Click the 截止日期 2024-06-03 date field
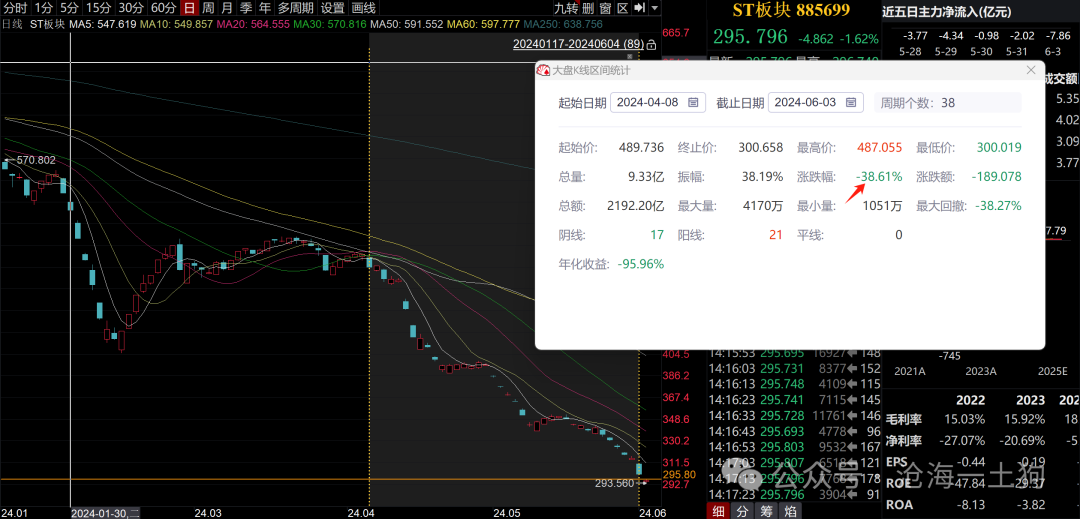The image size is (1080, 519). [x=816, y=103]
